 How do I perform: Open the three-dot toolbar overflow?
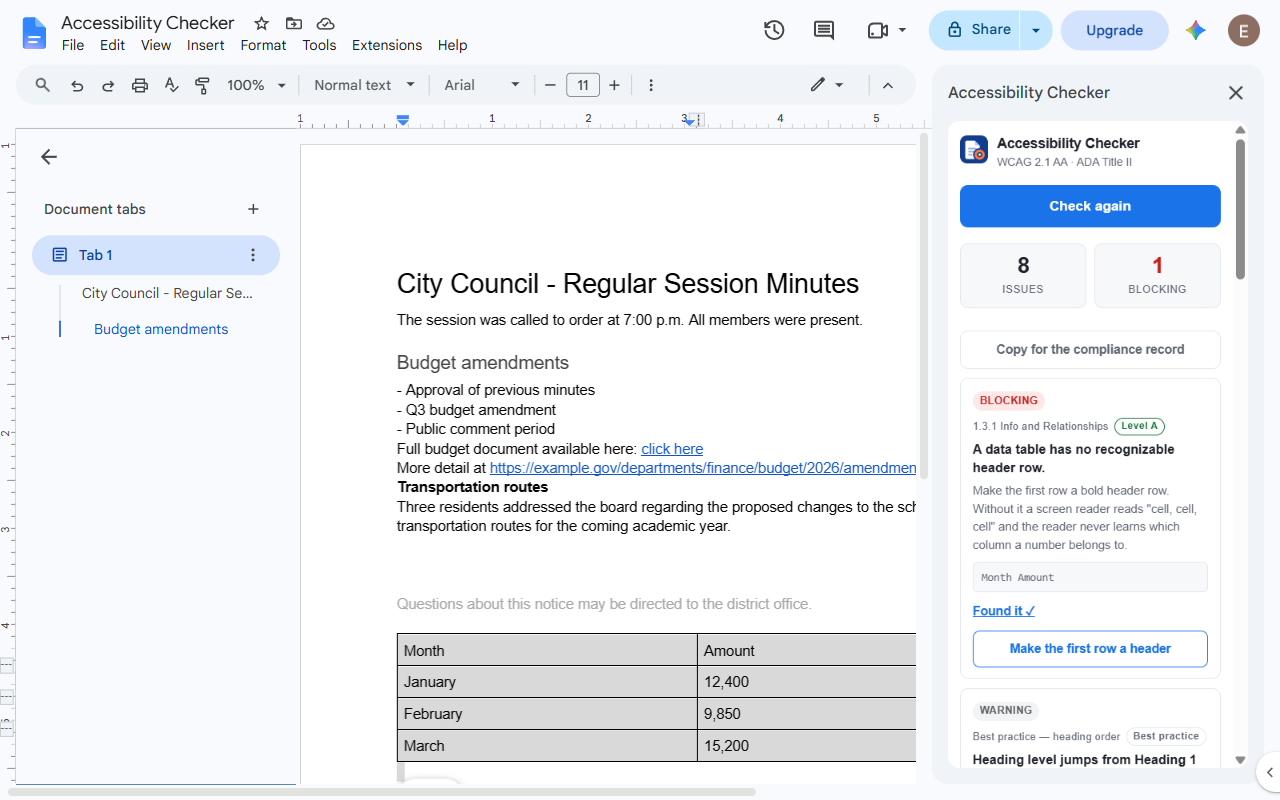[651, 85]
